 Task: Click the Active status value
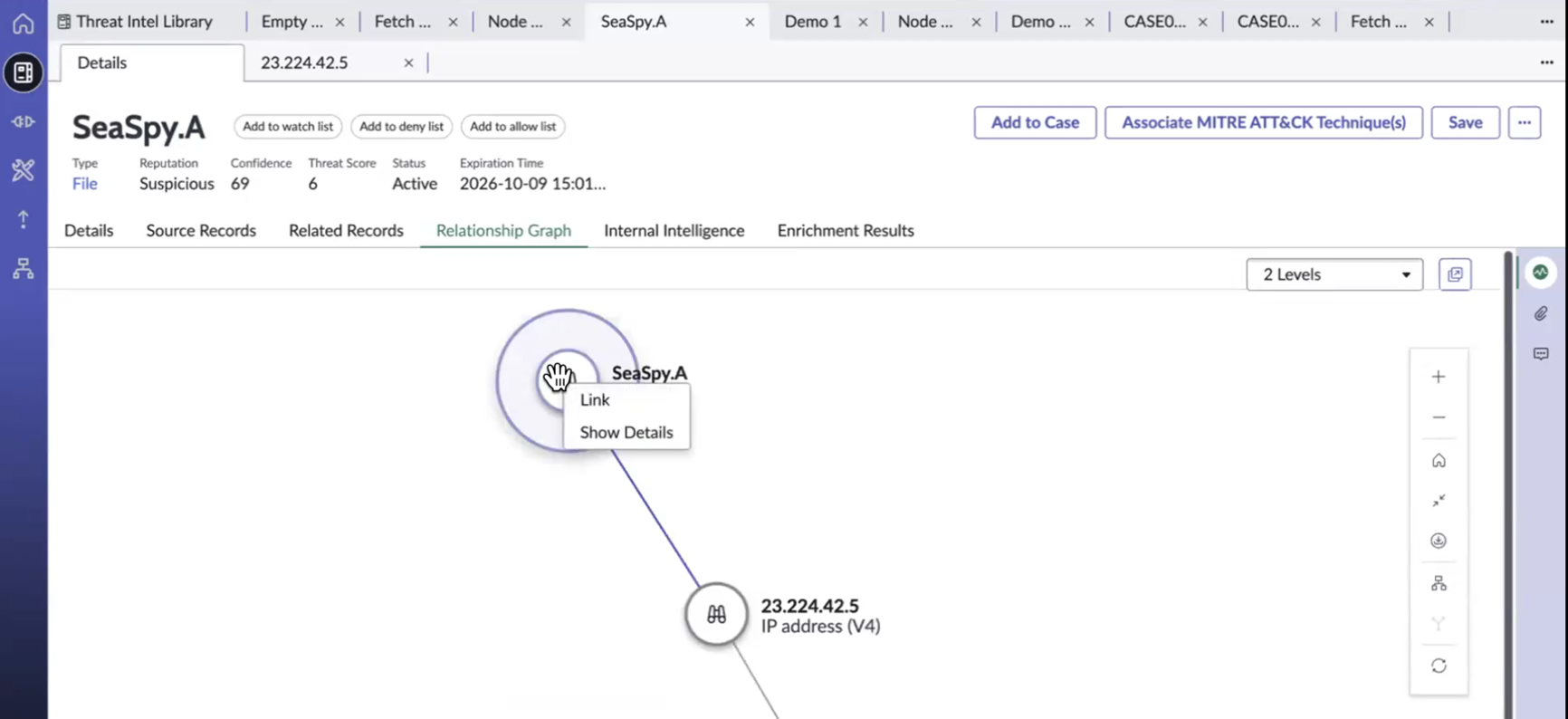415,184
